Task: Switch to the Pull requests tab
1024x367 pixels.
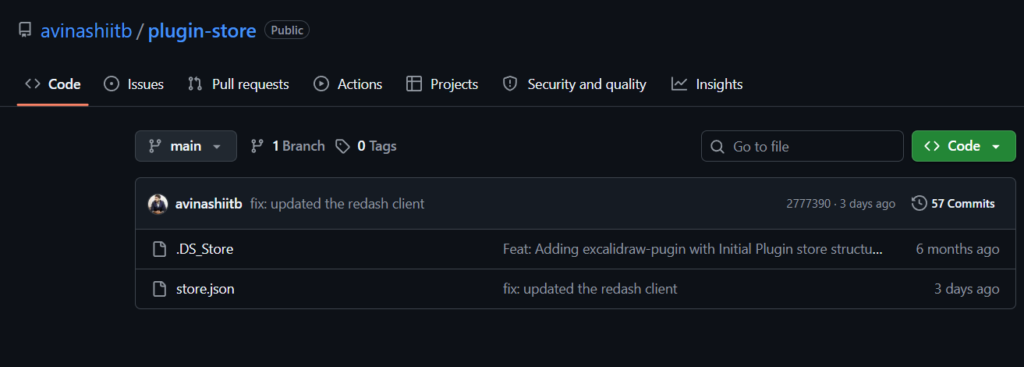Action: 238,84
